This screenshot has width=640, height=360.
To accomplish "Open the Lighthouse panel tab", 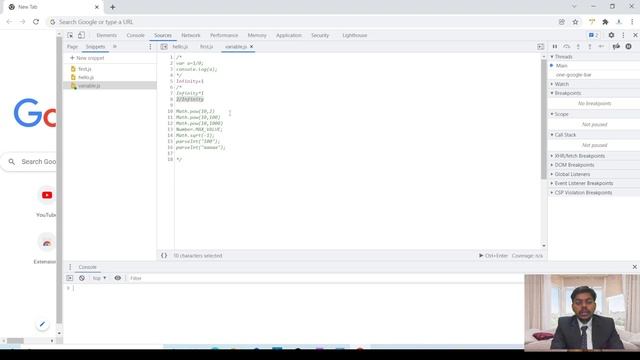I will coord(355,36).
